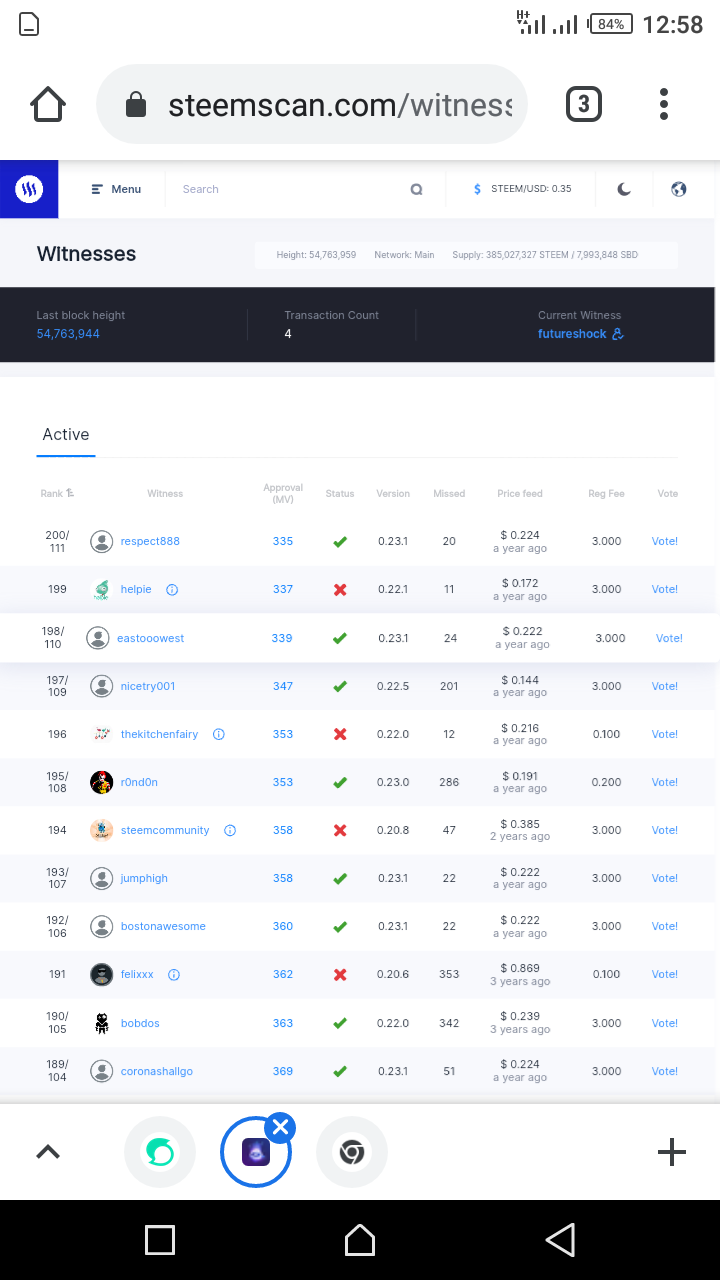
Task: Vote for witness bobdos
Action: point(665,1023)
